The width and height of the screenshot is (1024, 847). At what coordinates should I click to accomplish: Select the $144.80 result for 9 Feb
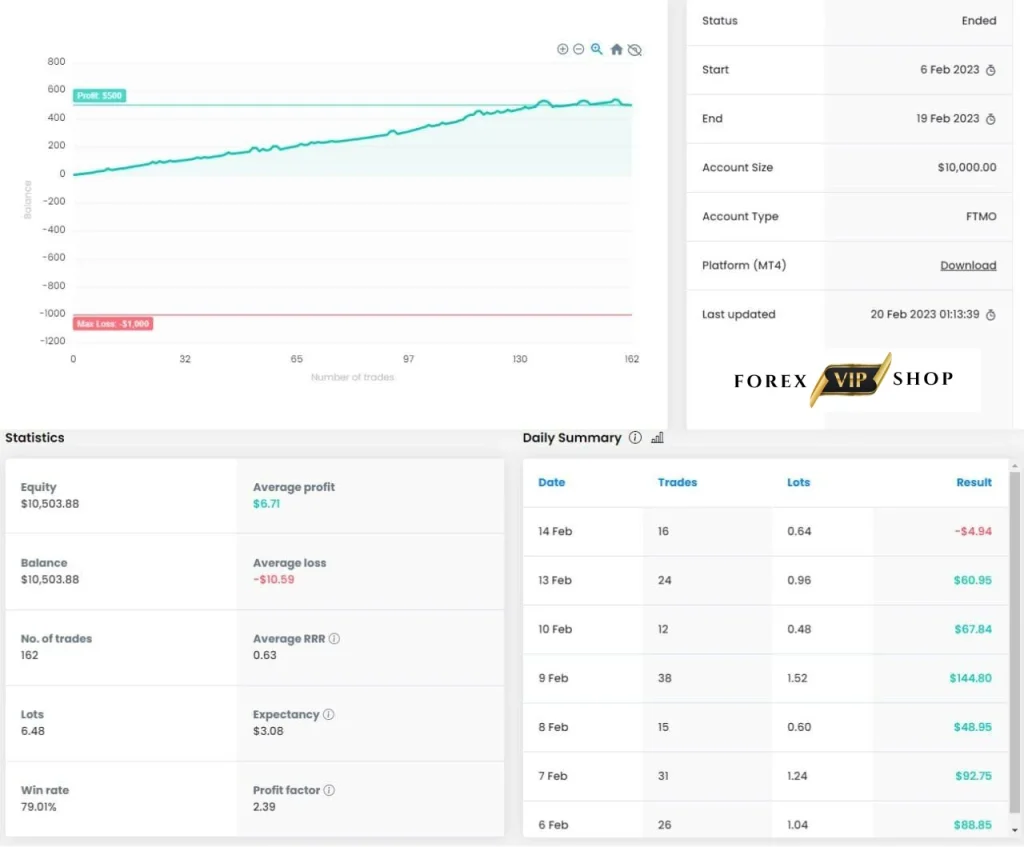coord(970,679)
